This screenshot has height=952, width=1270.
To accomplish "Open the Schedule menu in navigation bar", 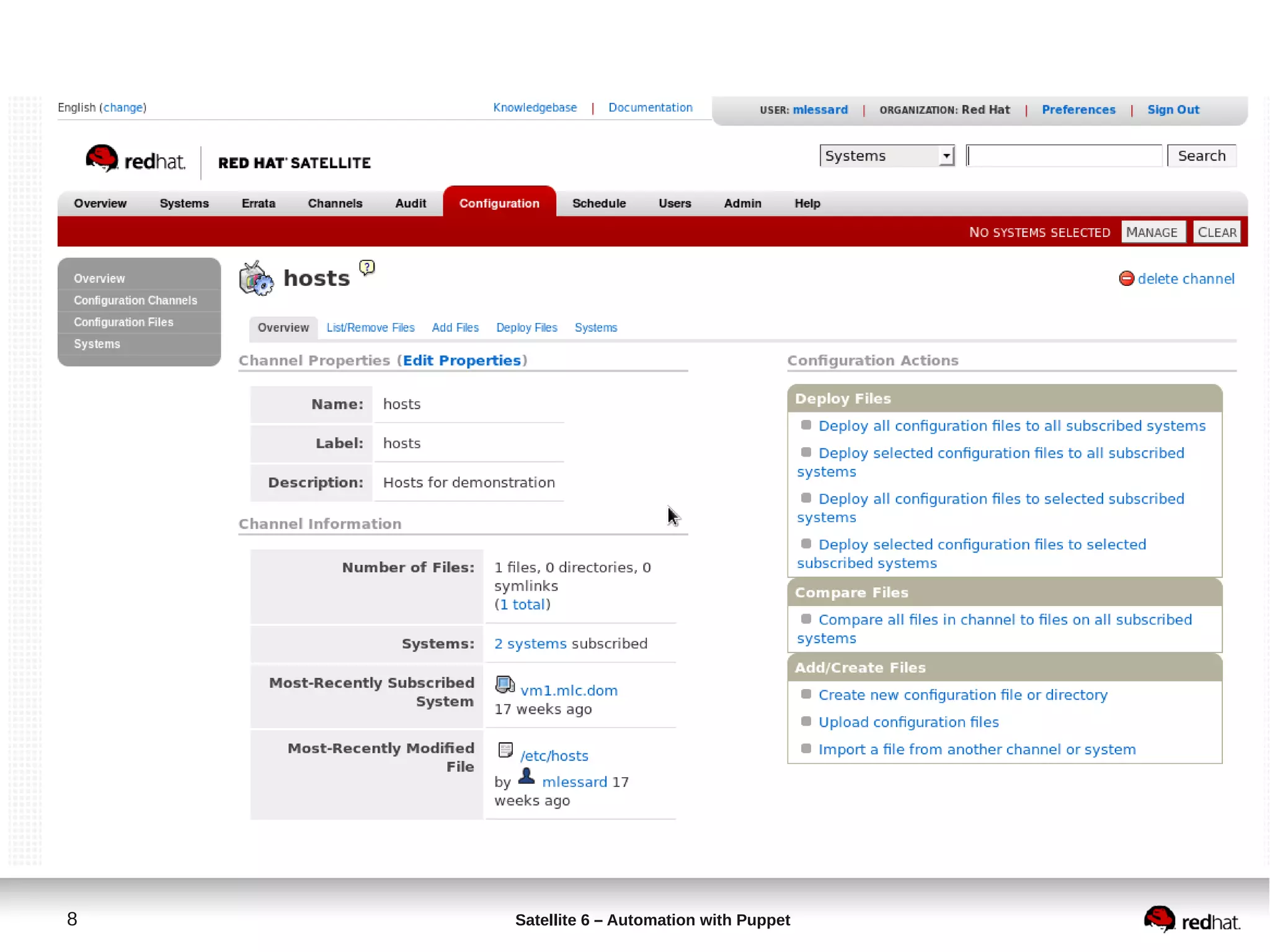I will 598,203.
